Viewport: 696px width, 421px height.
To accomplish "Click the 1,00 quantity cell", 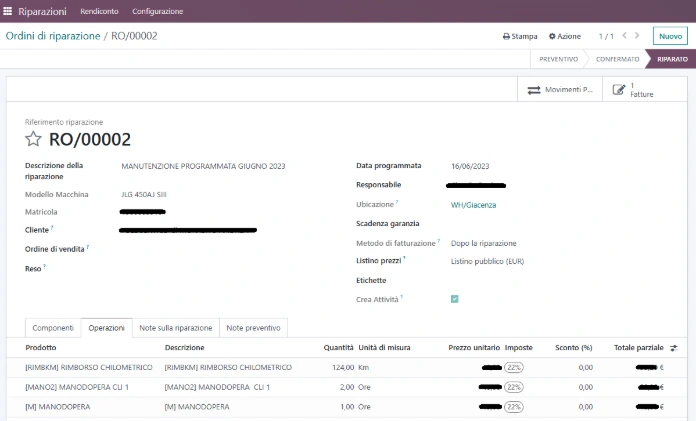I will pyautogui.click(x=347, y=407).
